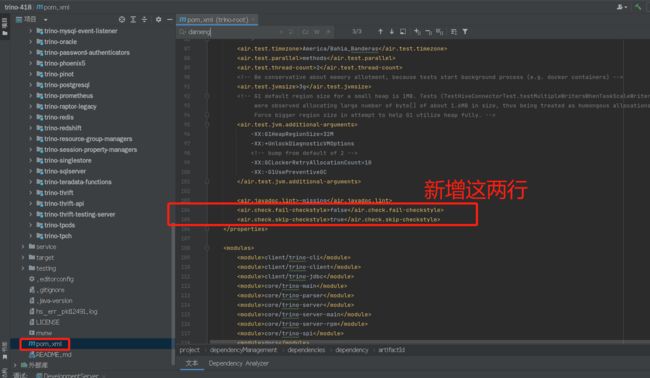Screen dimensions: 650x378
Task: Click the pom.xml breadcrumb in navigation bar
Action: pos(53,7)
